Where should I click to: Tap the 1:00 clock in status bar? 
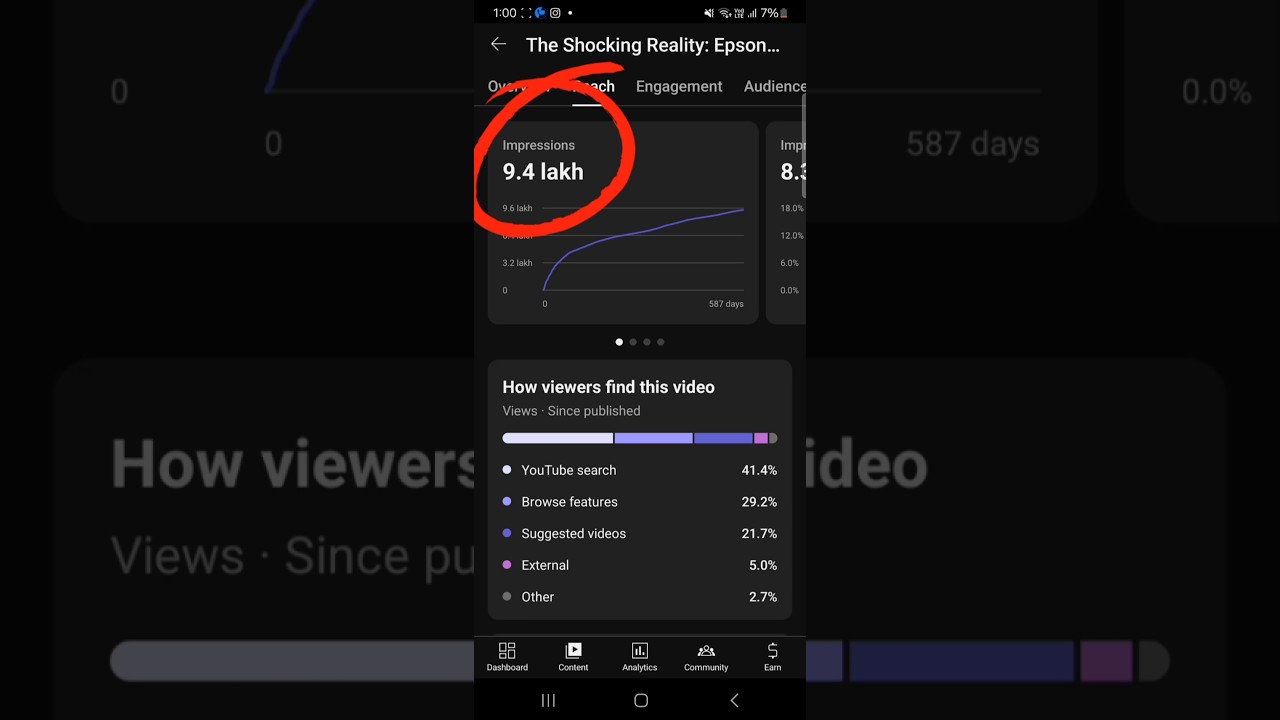click(504, 13)
